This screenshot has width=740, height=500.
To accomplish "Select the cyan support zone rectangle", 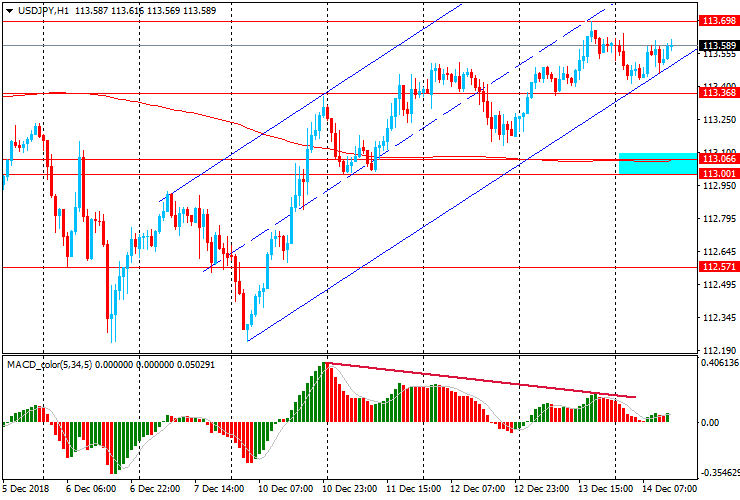I will pyautogui.click(x=658, y=163).
